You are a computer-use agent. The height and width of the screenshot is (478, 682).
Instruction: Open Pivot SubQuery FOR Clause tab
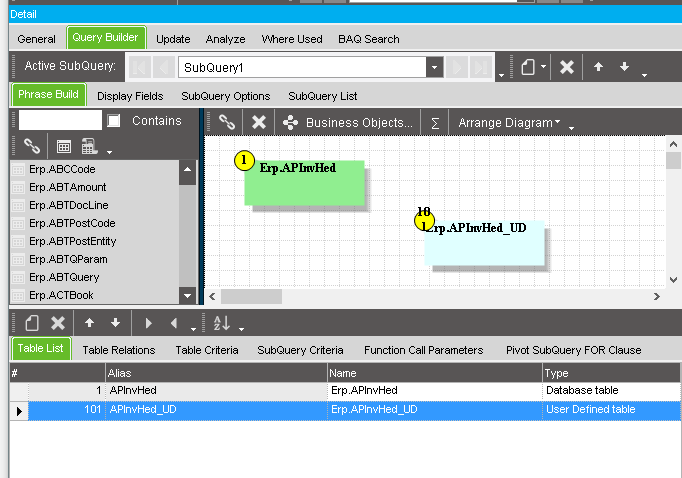pyautogui.click(x=573, y=350)
